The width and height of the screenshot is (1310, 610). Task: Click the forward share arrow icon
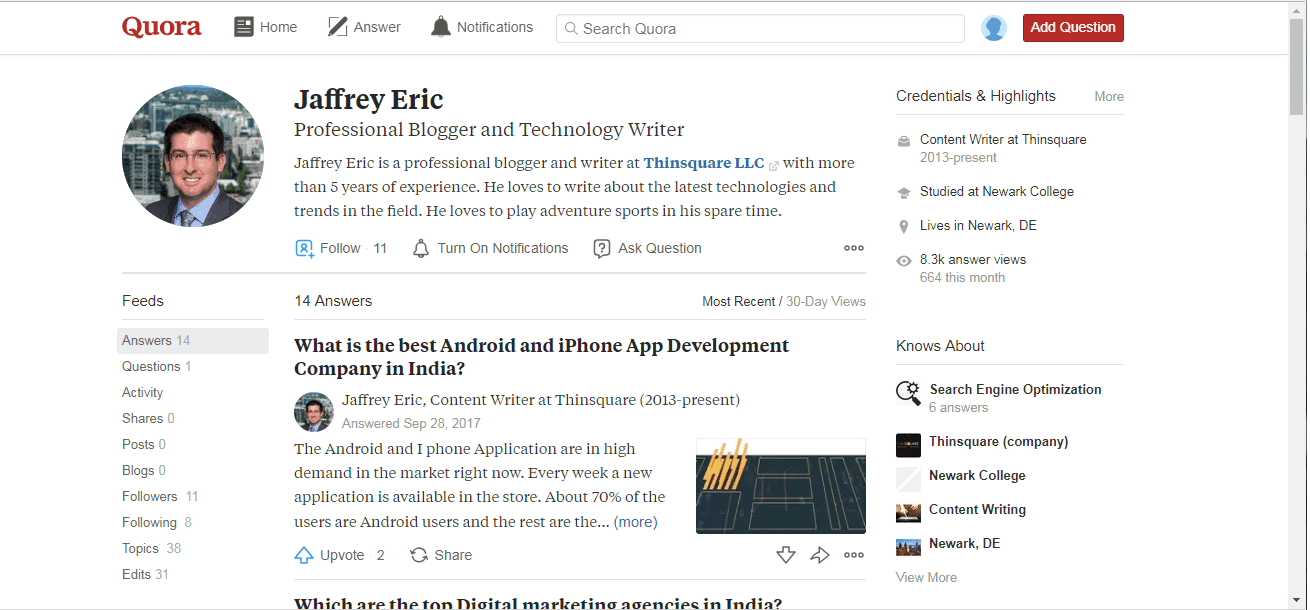(820, 555)
